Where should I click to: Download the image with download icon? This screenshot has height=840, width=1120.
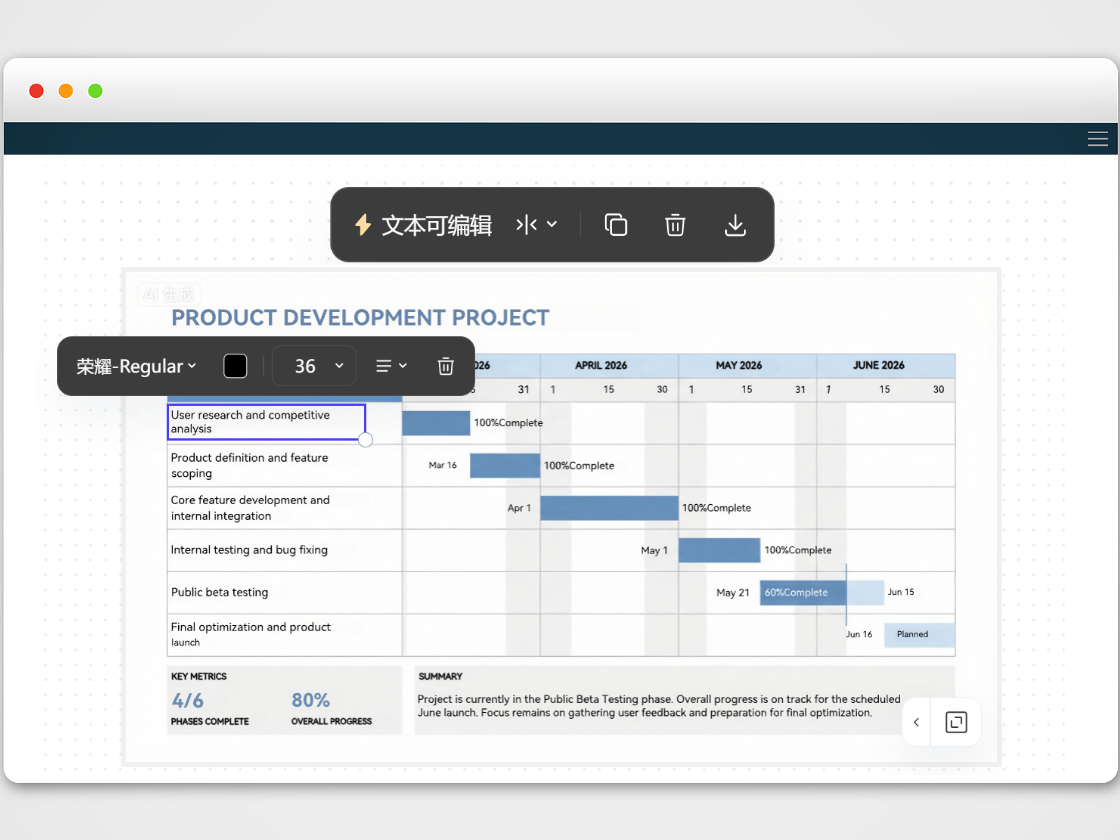coord(735,225)
